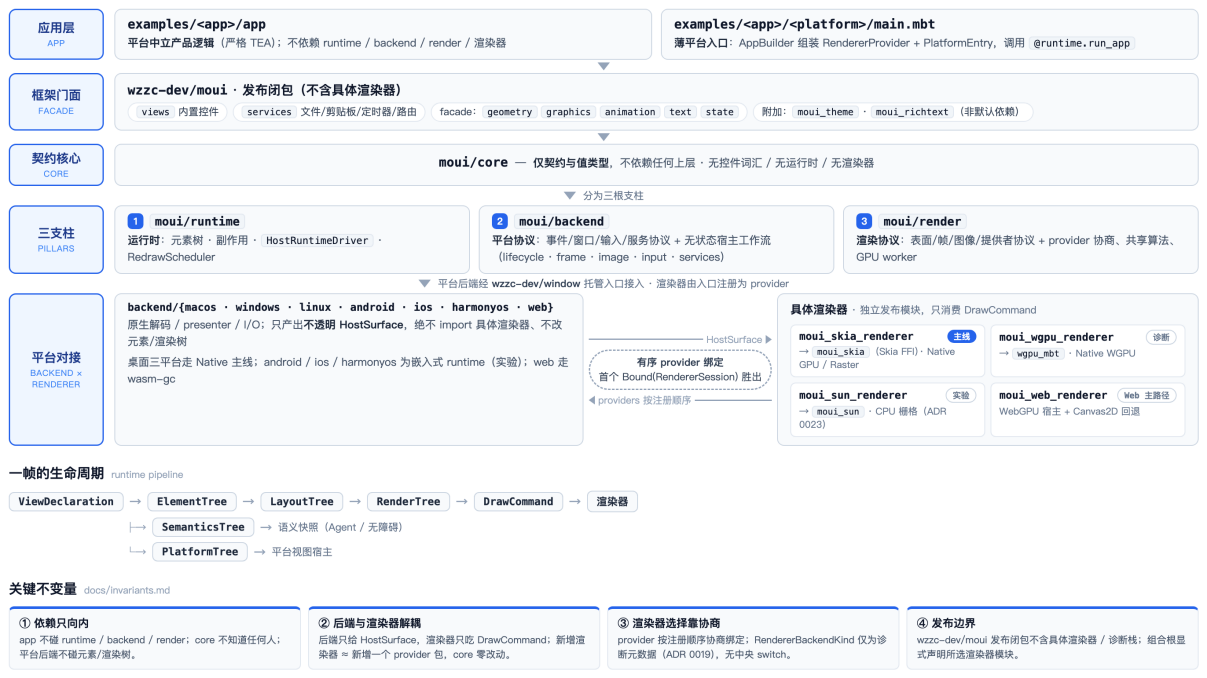Image resolution: width=1207 pixels, height=678 pixels.
Task: Select the number 3 badge by moui/render
Action: click(864, 221)
